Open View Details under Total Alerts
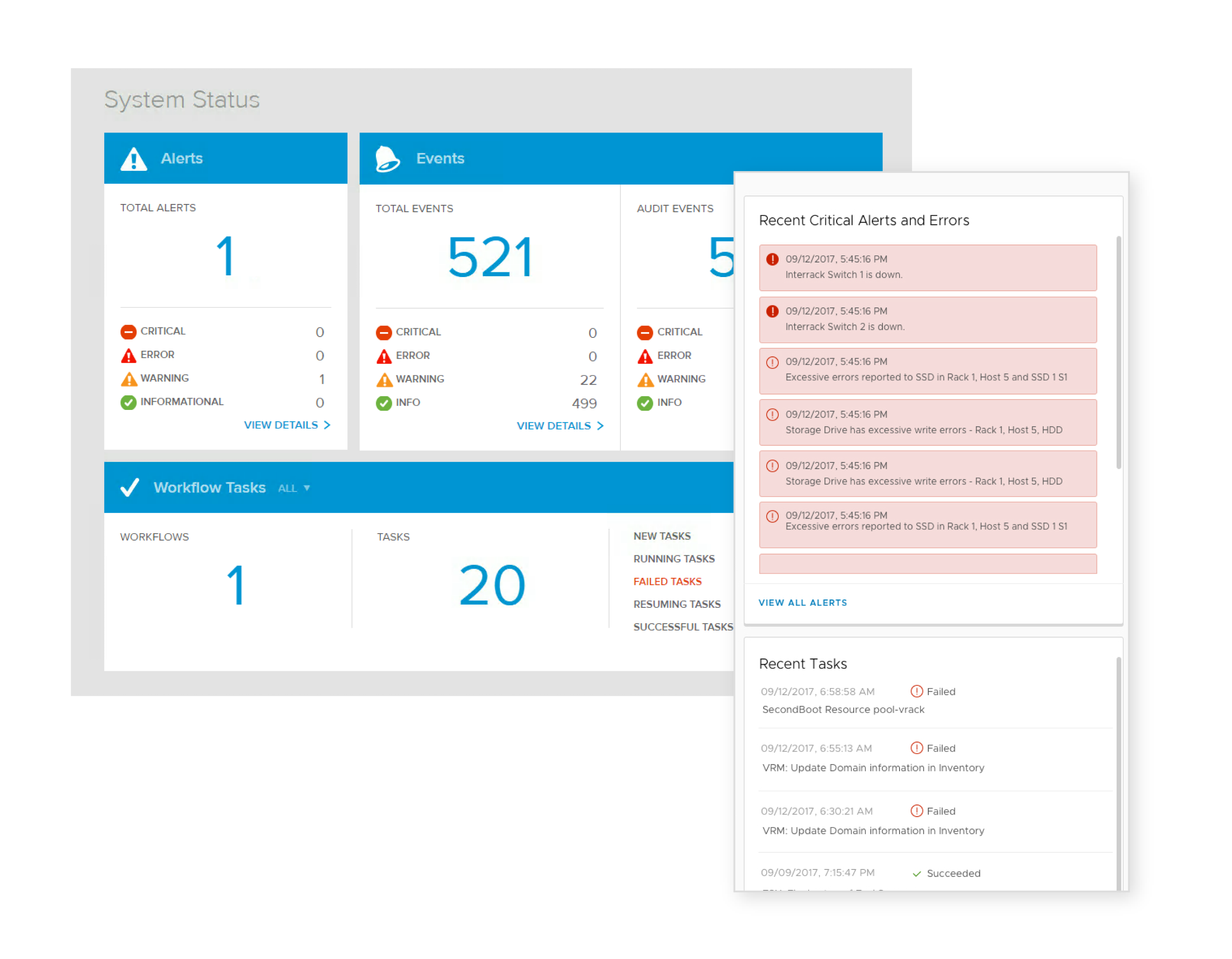 pyautogui.click(x=287, y=425)
